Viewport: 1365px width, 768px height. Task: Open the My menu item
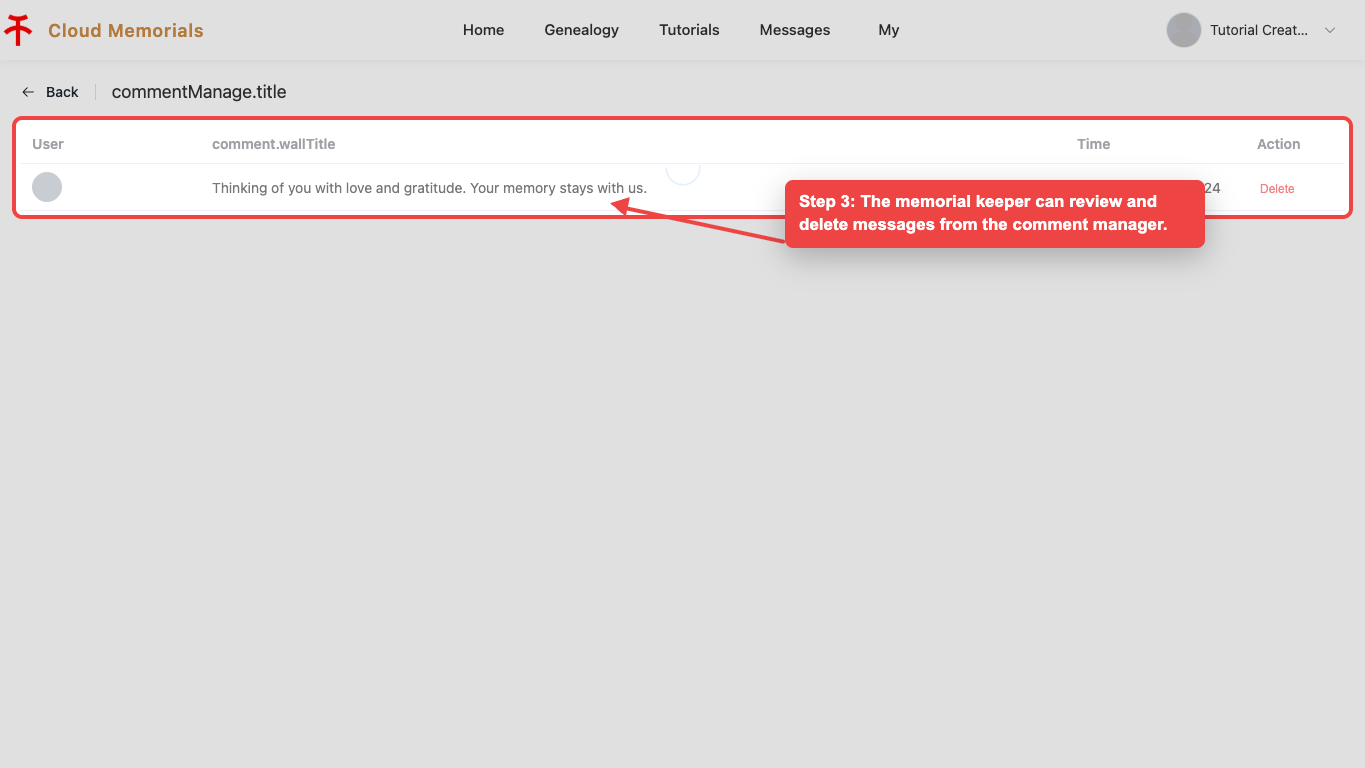coord(889,30)
